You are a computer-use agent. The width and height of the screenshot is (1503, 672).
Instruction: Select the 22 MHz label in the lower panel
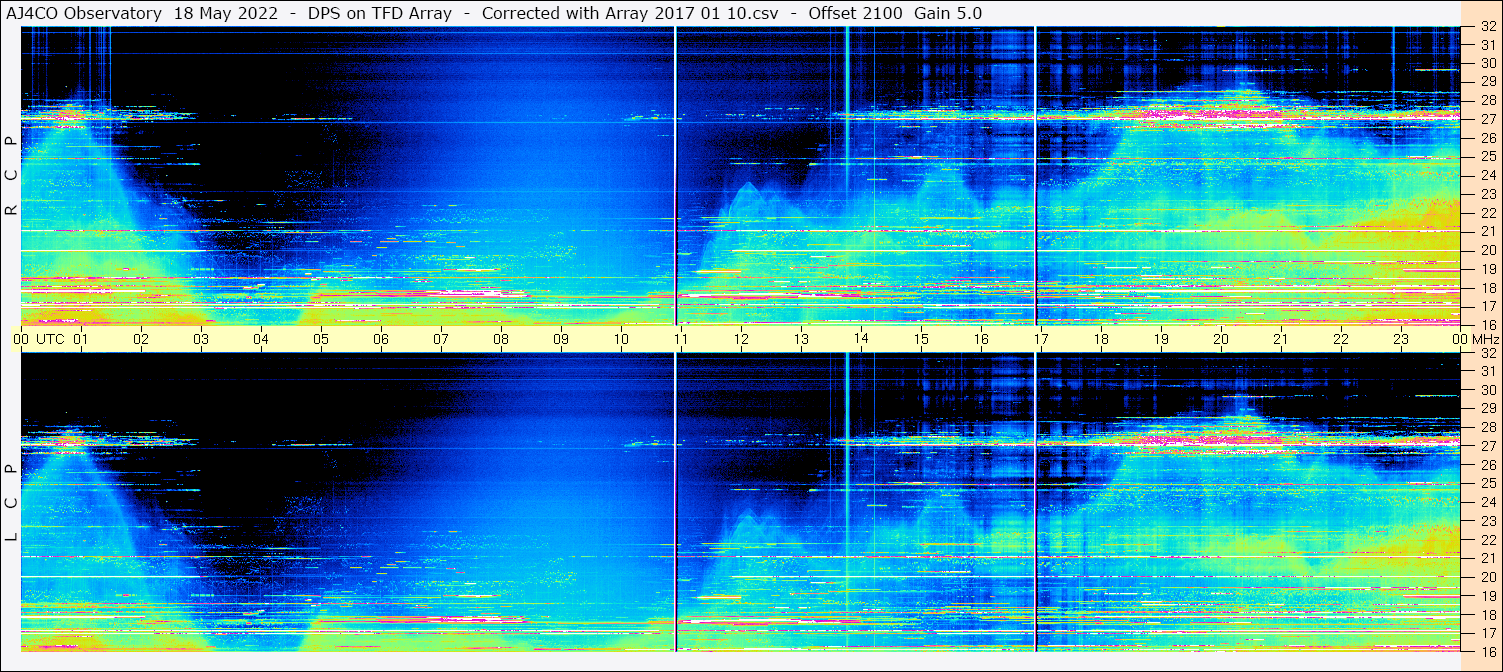point(1487,539)
